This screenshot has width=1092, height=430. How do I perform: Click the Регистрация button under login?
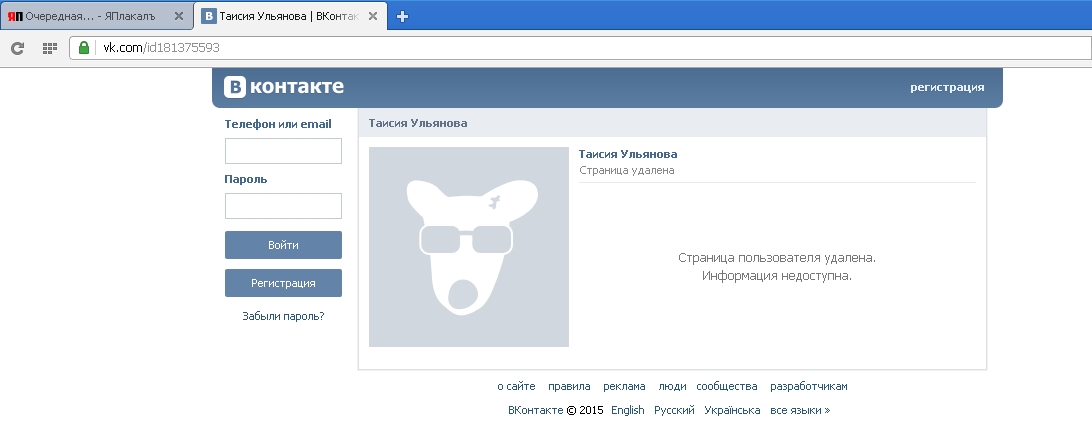283,283
